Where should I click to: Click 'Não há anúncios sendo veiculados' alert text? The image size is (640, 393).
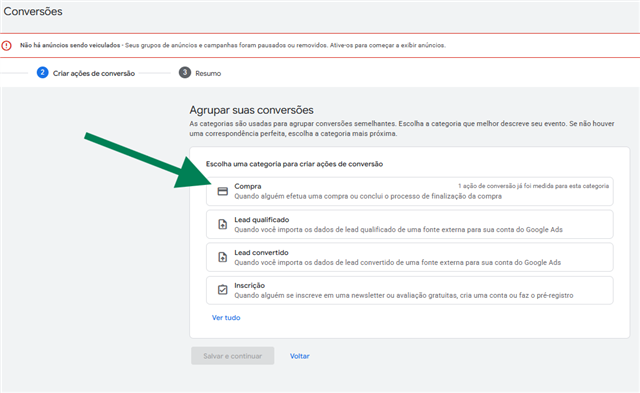click(70, 45)
